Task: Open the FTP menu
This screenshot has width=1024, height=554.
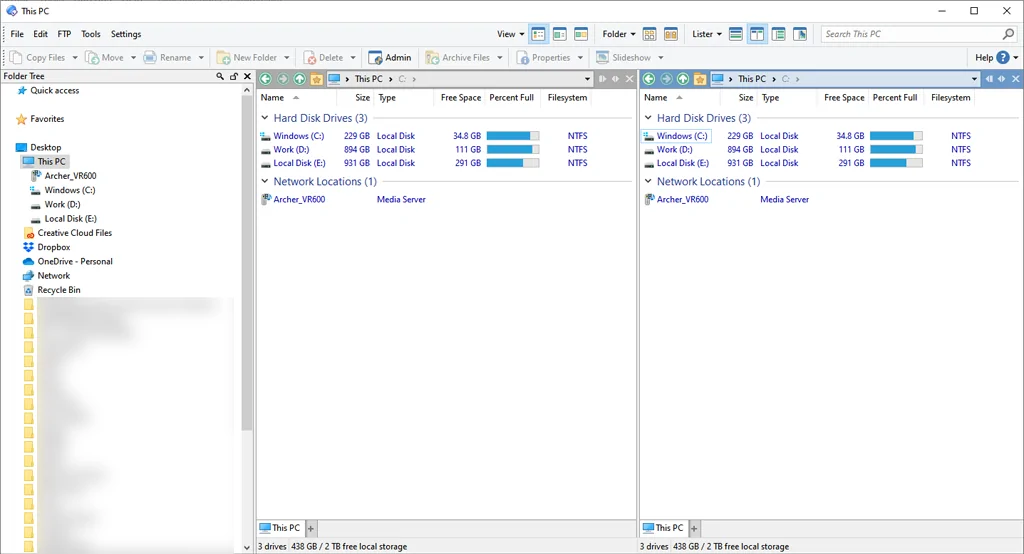Action: tap(64, 34)
